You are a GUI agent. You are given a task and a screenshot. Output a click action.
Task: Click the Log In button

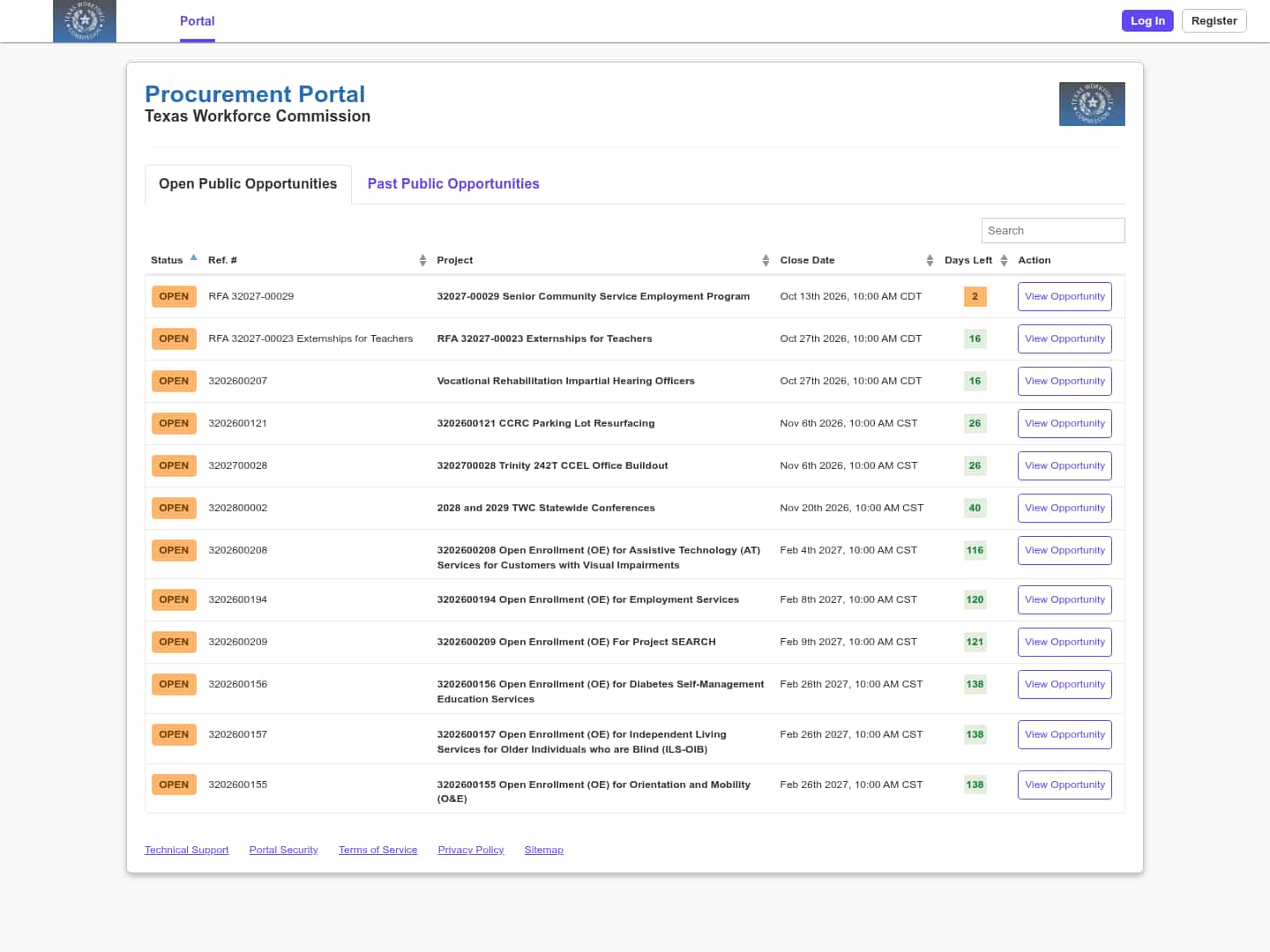coord(1147,21)
